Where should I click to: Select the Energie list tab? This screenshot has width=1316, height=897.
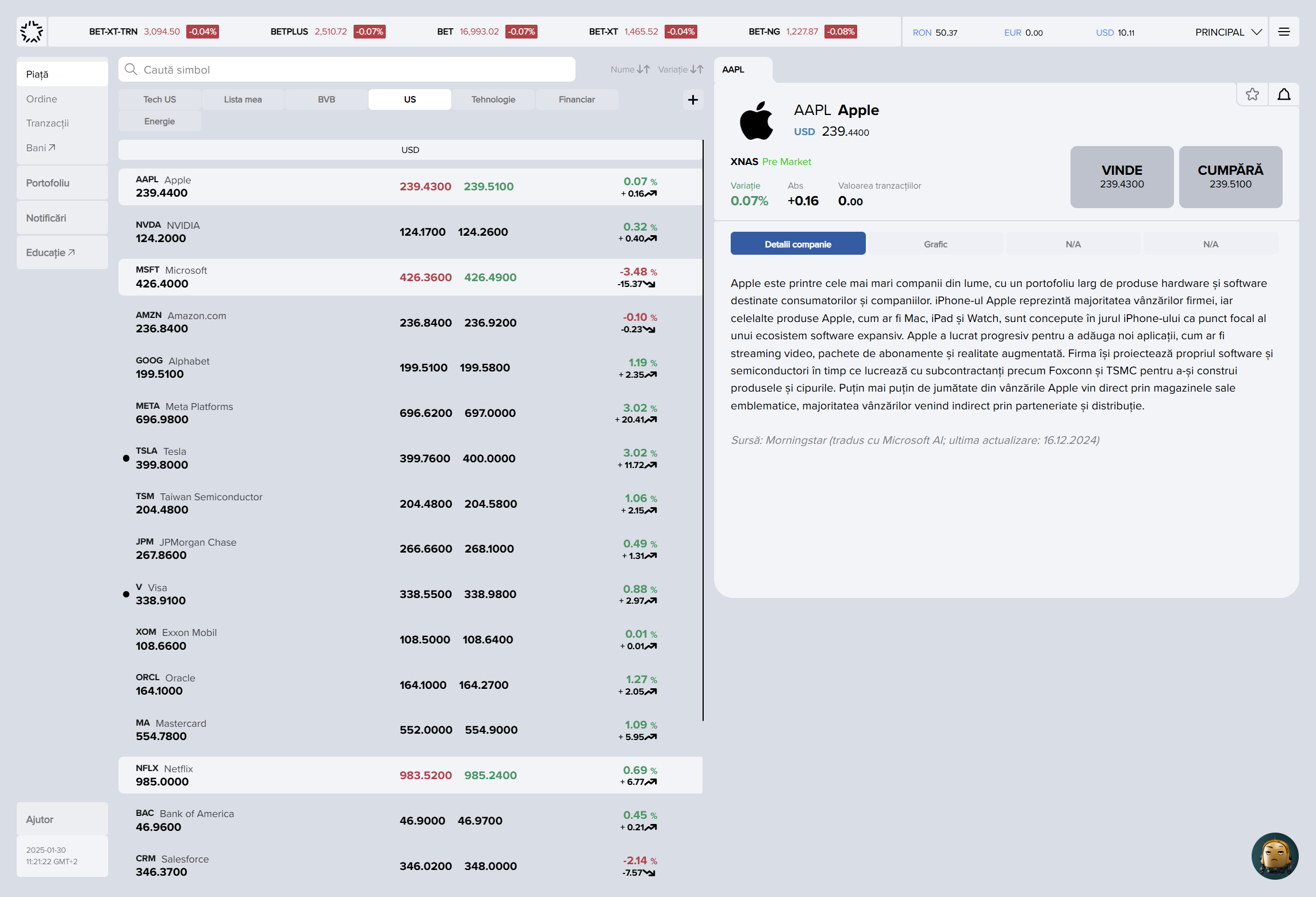[160, 121]
